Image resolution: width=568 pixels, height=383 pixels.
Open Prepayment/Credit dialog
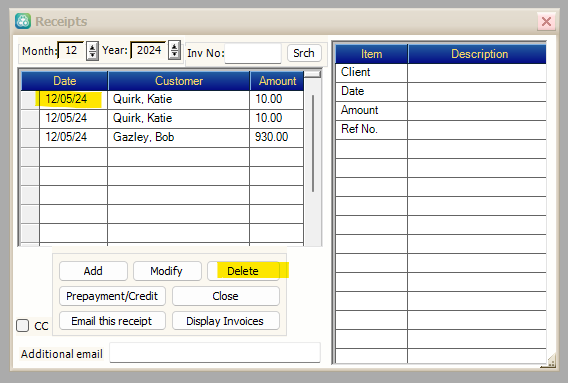pos(112,296)
